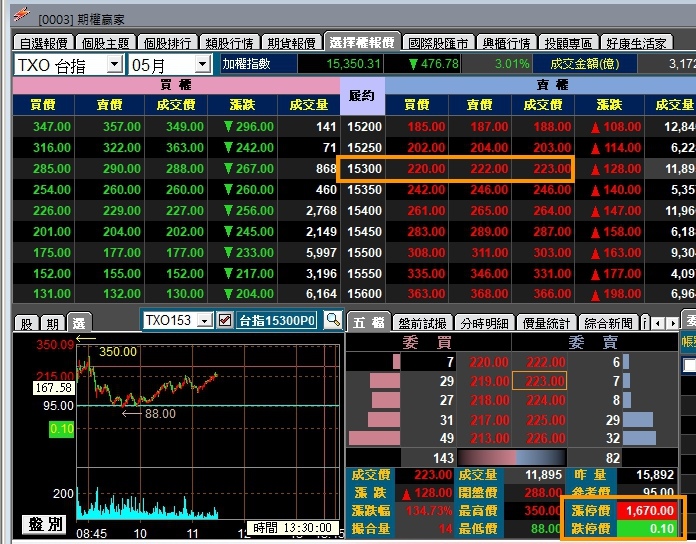Select strike price 15600 cell
The height and width of the screenshot is (544, 696).
click(x=364, y=294)
